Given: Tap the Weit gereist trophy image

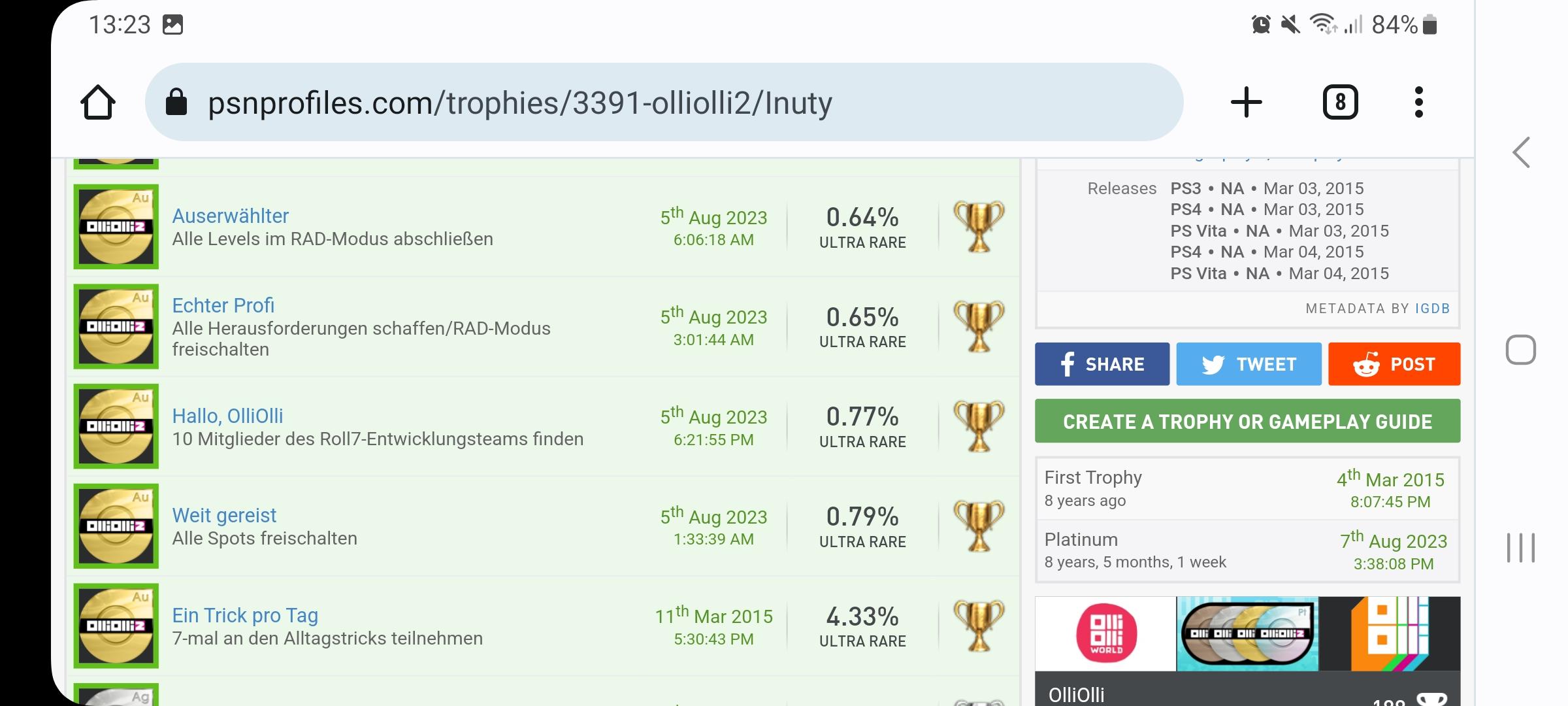Looking at the screenshot, I should click(116, 526).
